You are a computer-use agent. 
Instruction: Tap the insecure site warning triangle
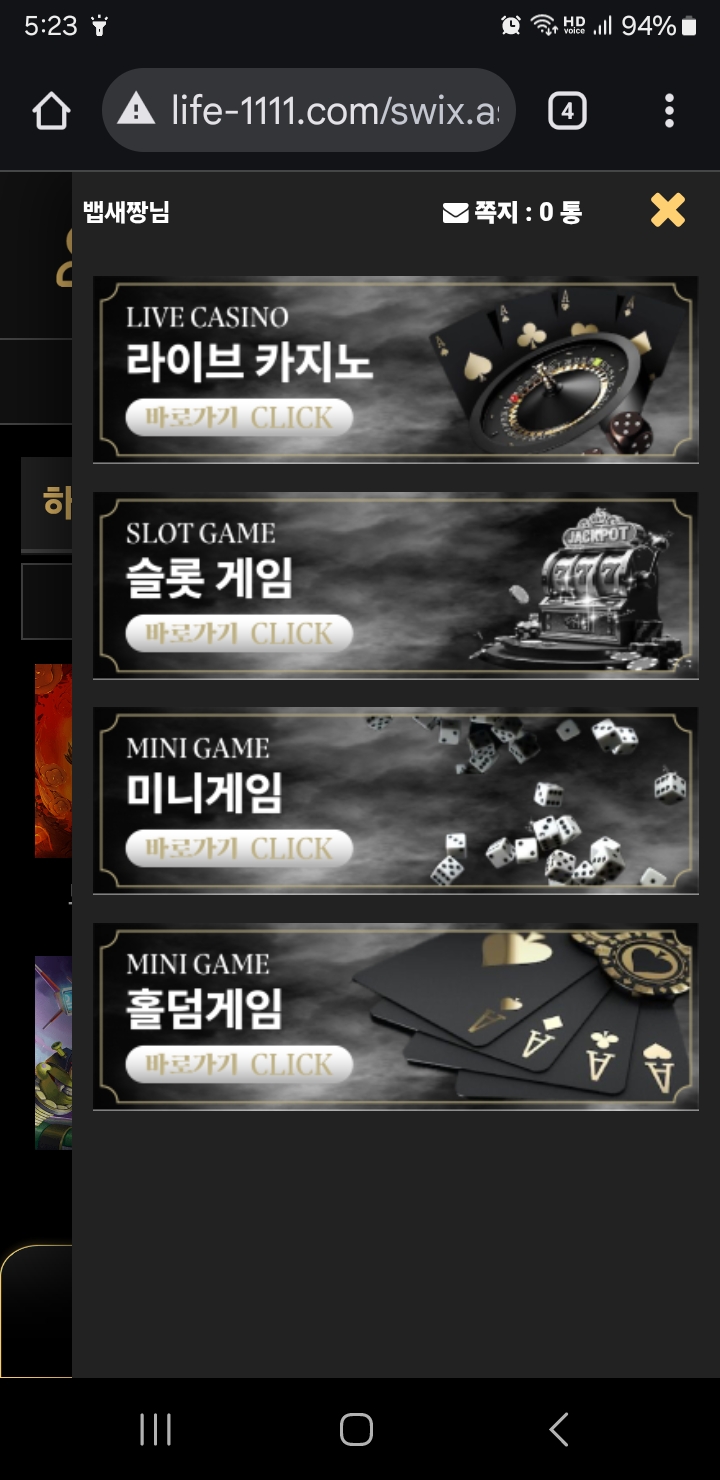(x=136, y=110)
